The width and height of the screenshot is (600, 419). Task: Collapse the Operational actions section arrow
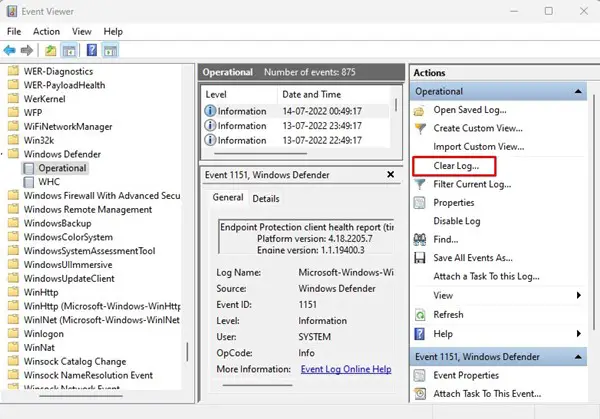pyautogui.click(x=578, y=91)
